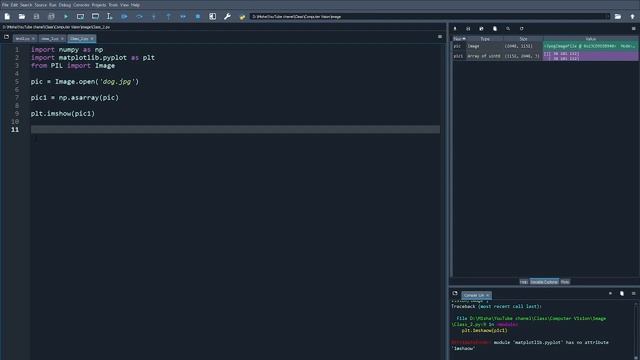This screenshot has height=360, width=640.
Task: Open preferences with the wrench icon
Action: [x=227, y=17]
